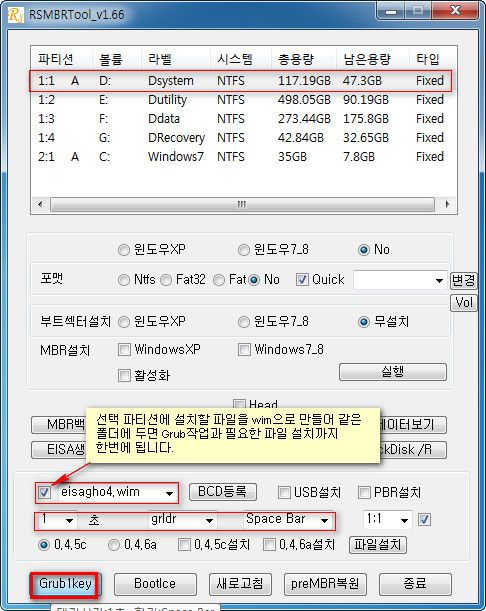Click the MBR백 button
Screen dimensions: 486x611
pos(59,425)
